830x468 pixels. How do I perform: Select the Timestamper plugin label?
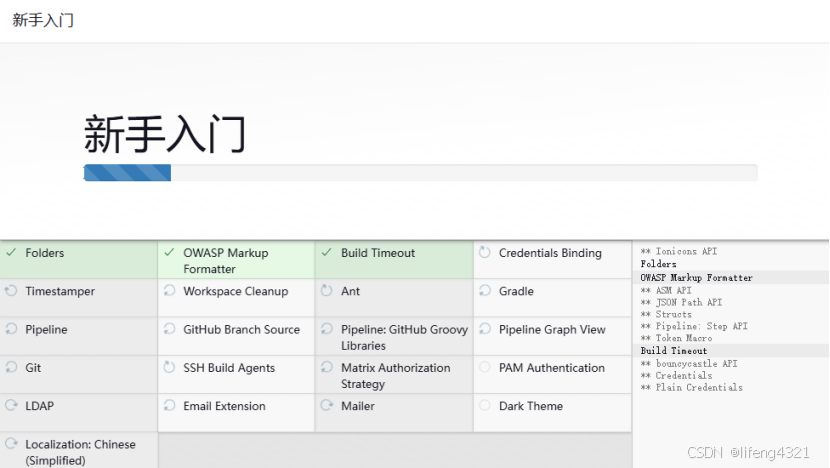(60, 291)
